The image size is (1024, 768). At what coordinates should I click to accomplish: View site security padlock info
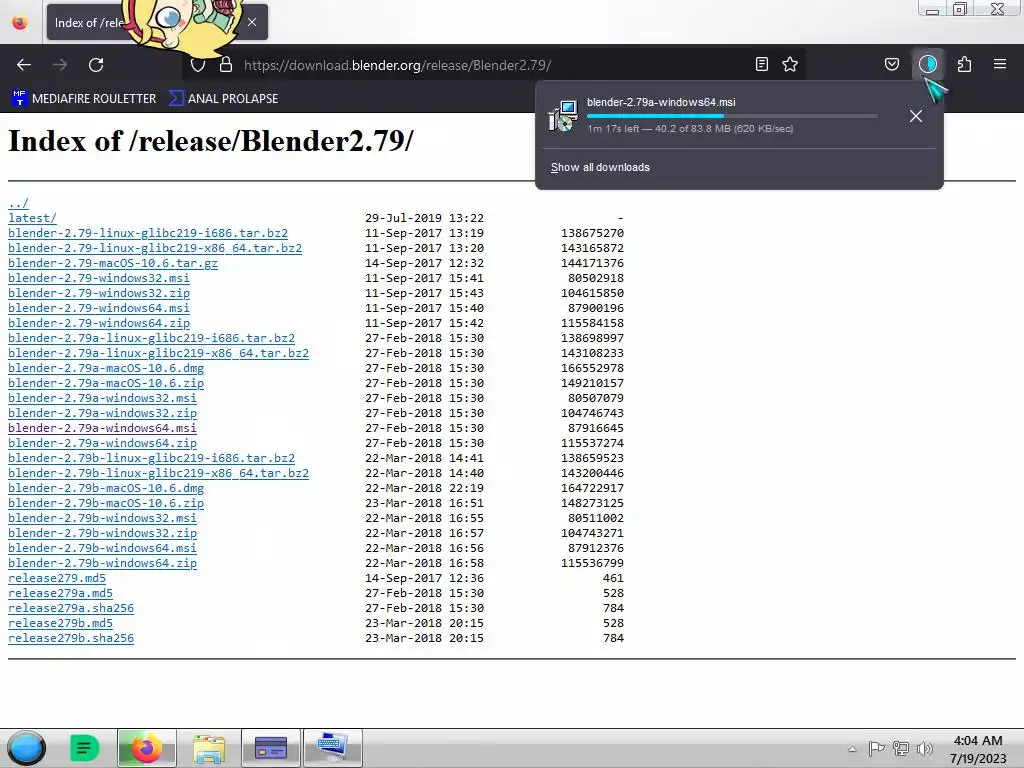[226, 65]
